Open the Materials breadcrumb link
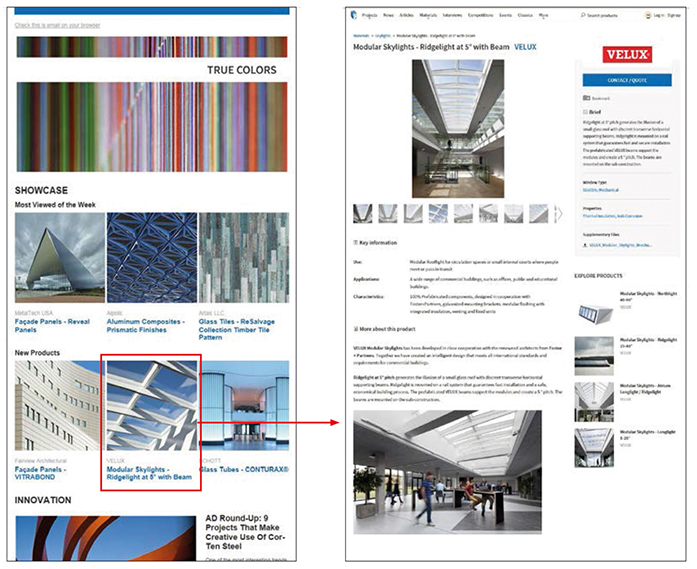This screenshot has width=697, height=569. coord(361,36)
